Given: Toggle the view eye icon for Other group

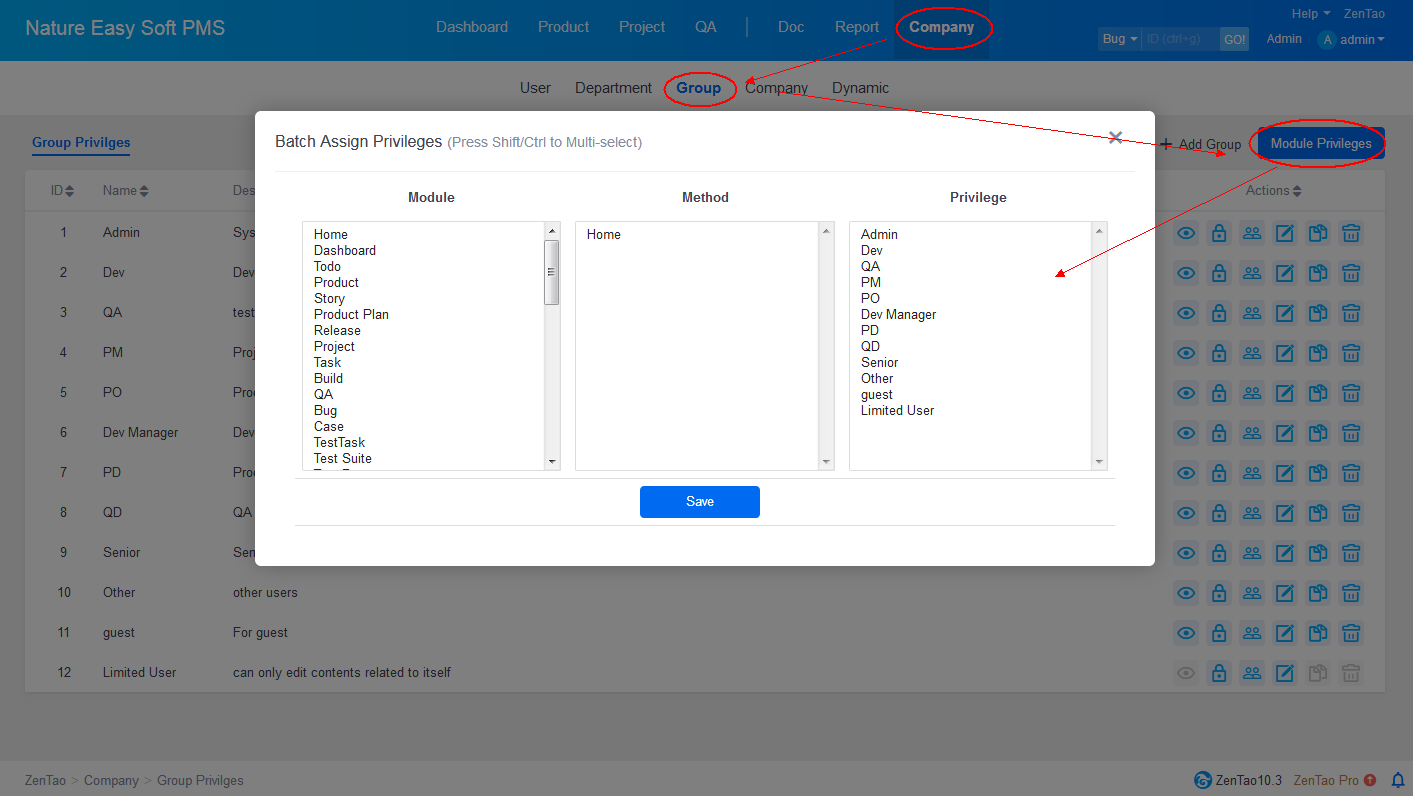Looking at the screenshot, I should (1186, 593).
